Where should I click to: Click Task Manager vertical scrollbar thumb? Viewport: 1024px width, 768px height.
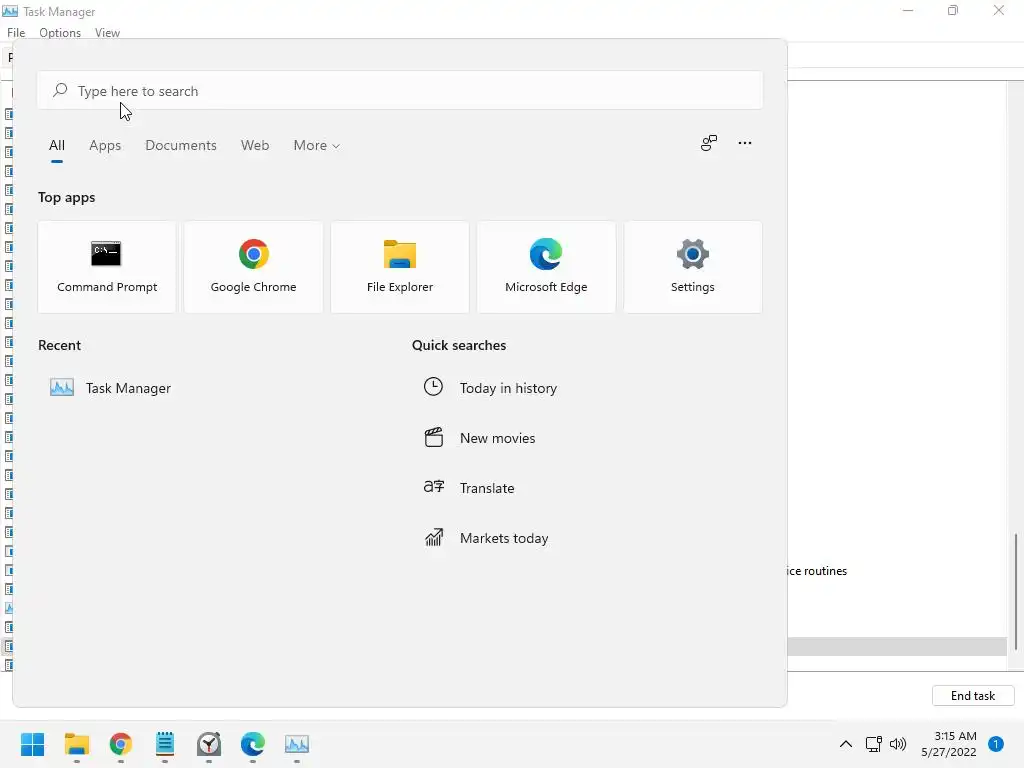click(1016, 592)
